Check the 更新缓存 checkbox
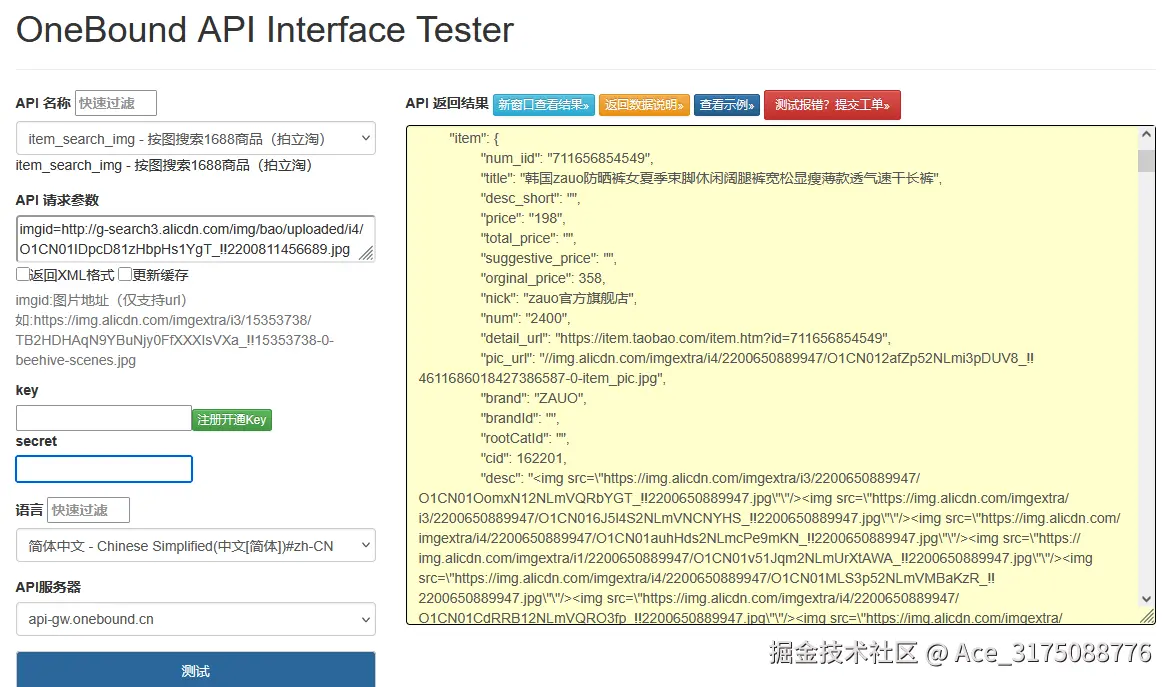This screenshot has width=1172, height=687. point(125,274)
